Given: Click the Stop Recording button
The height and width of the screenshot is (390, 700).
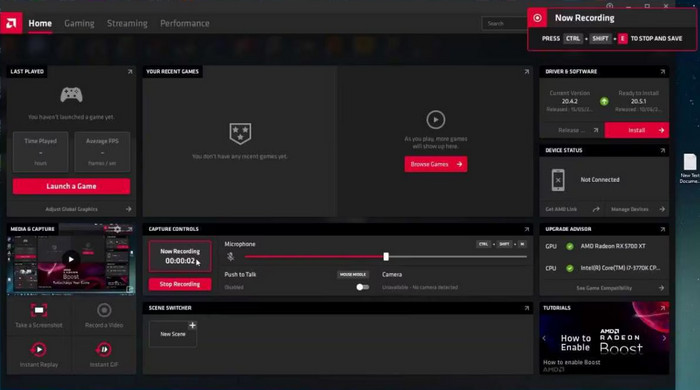Looking at the screenshot, I should coord(180,284).
